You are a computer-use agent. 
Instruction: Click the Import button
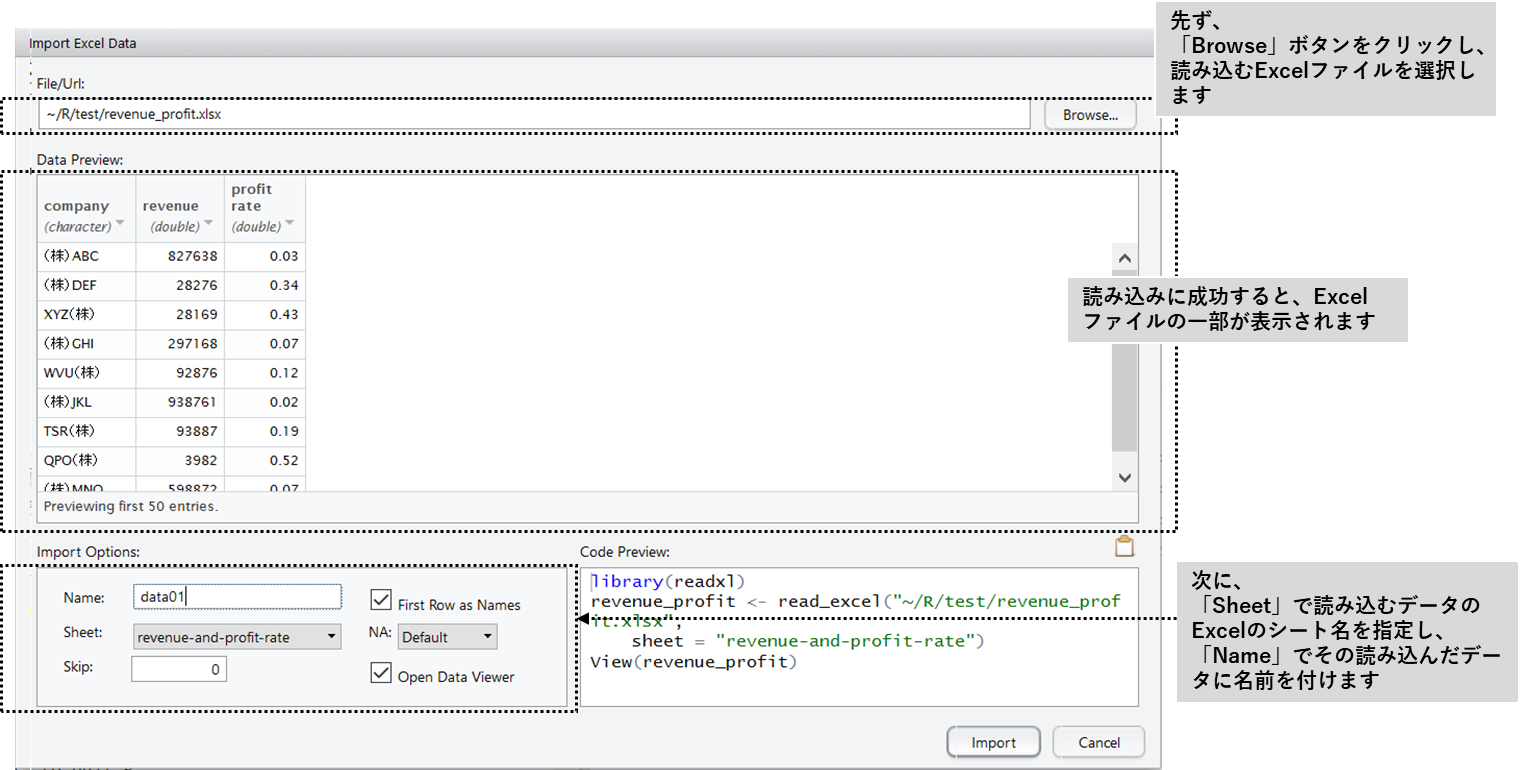[993, 742]
